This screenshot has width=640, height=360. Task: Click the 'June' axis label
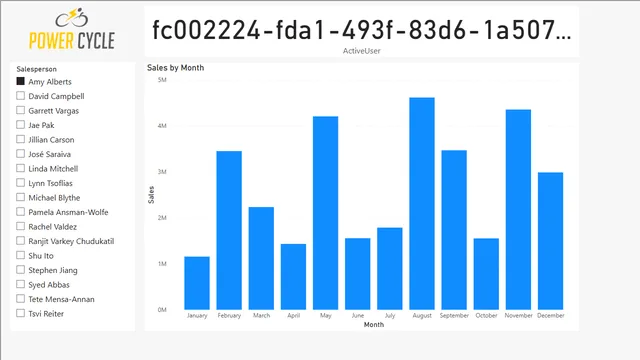[x=358, y=316]
